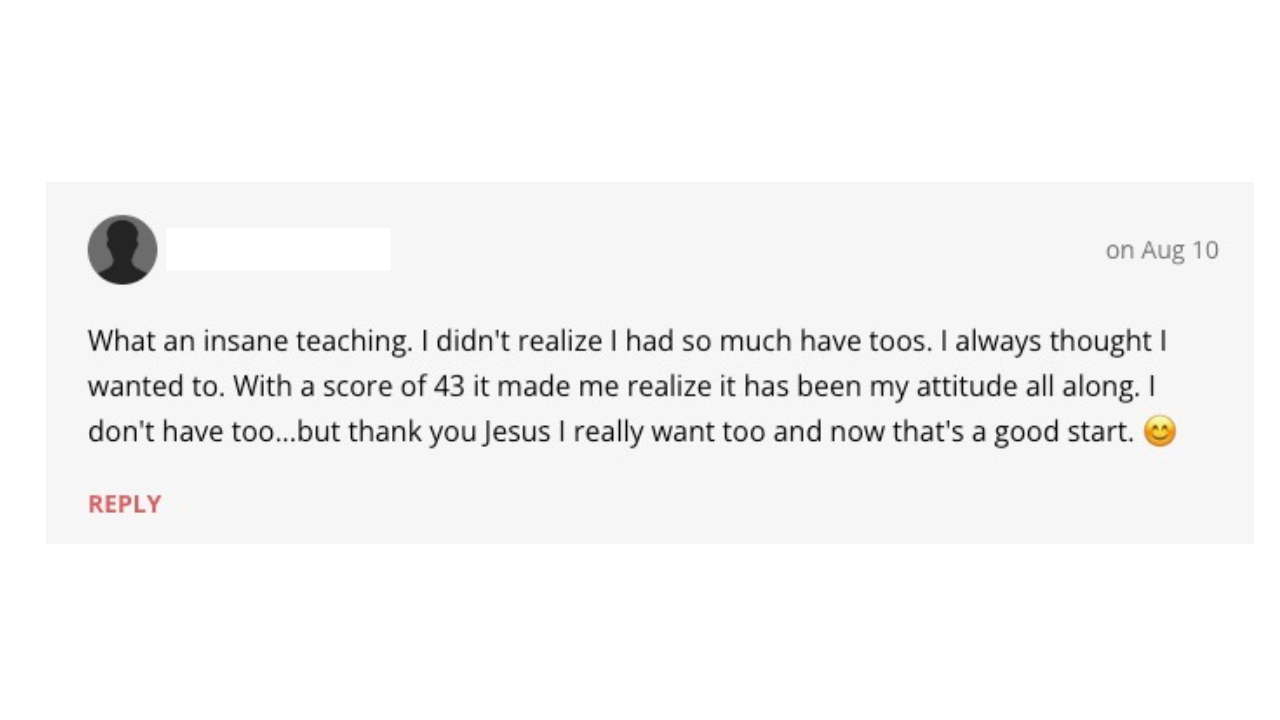Click the phrase "What an insane teaching"
The width and height of the screenshot is (1280, 720).
(248, 341)
